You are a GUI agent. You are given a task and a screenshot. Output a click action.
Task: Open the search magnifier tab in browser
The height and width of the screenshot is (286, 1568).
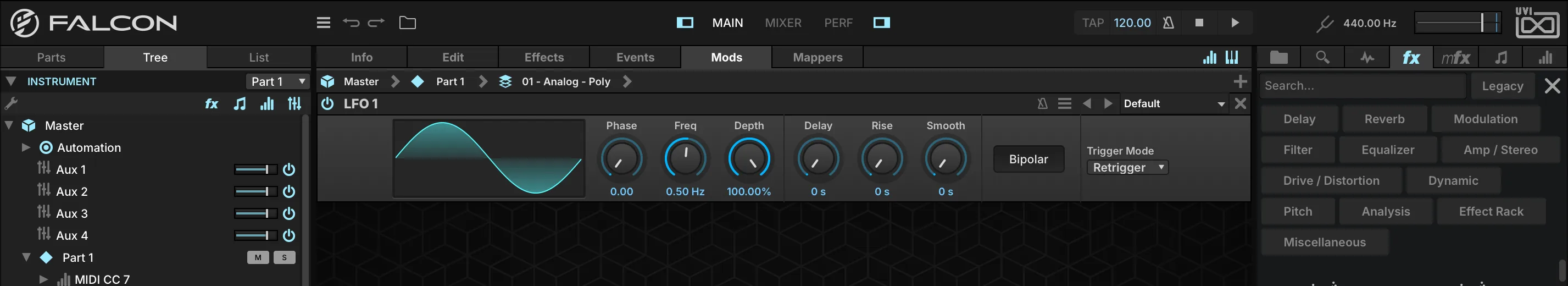click(1322, 57)
